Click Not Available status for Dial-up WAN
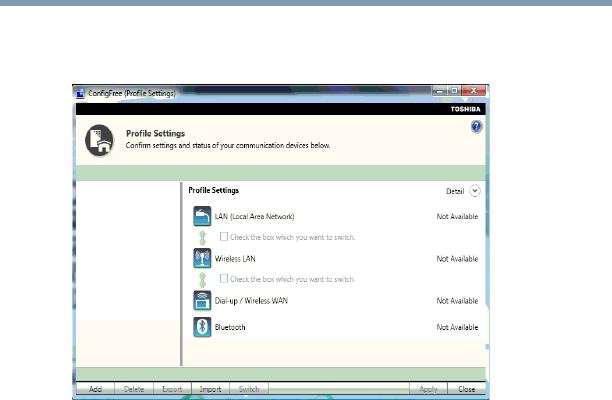 [457, 301]
